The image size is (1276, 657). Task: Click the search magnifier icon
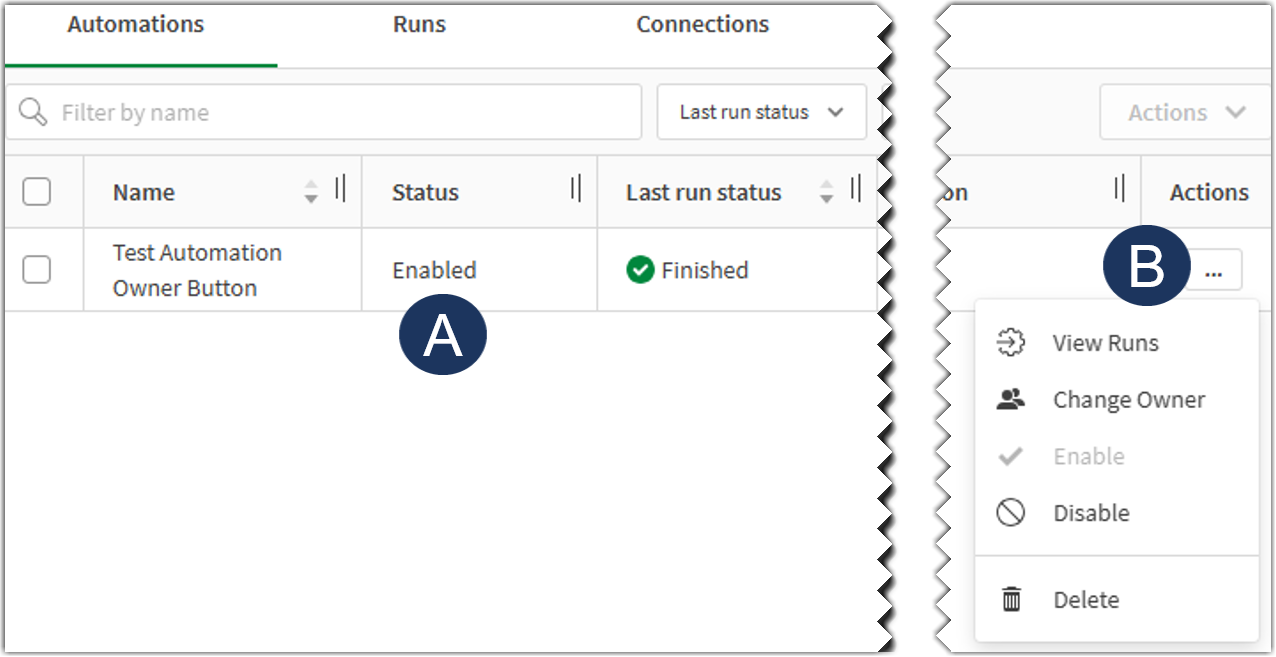click(34, 112)
